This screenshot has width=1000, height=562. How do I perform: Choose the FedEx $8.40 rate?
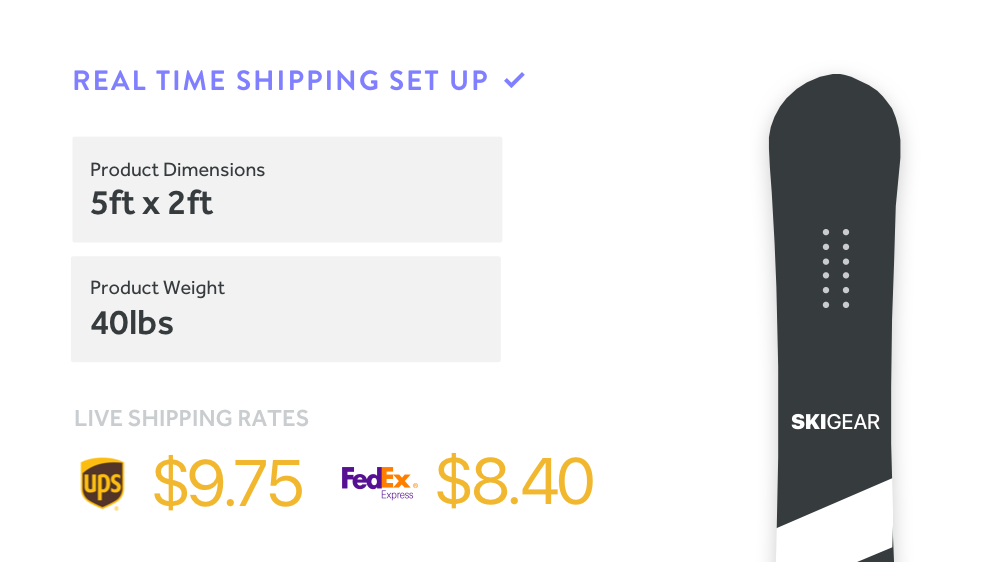tap(515, 481)
